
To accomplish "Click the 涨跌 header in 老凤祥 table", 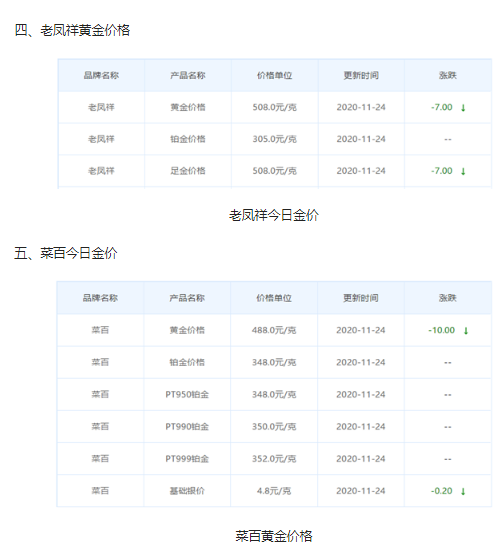I will click(x=448, y=75).
